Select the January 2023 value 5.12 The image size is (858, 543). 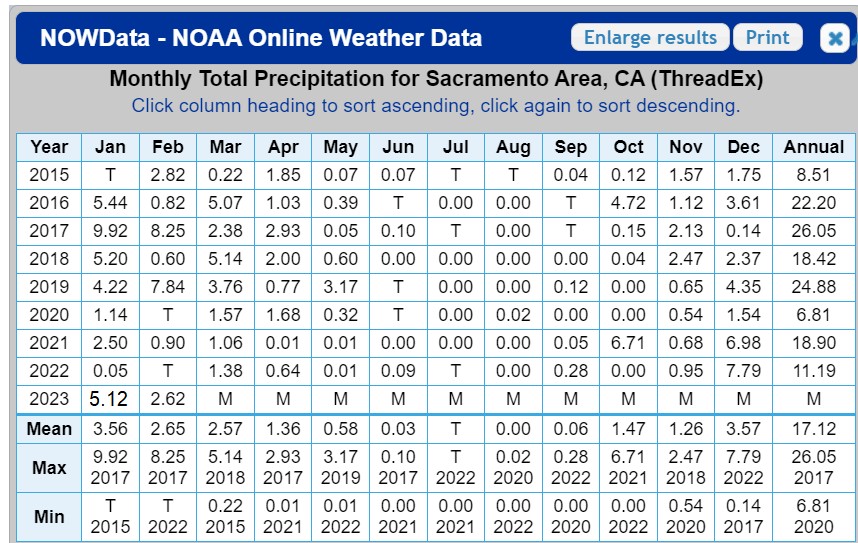(x=109, y=399)
